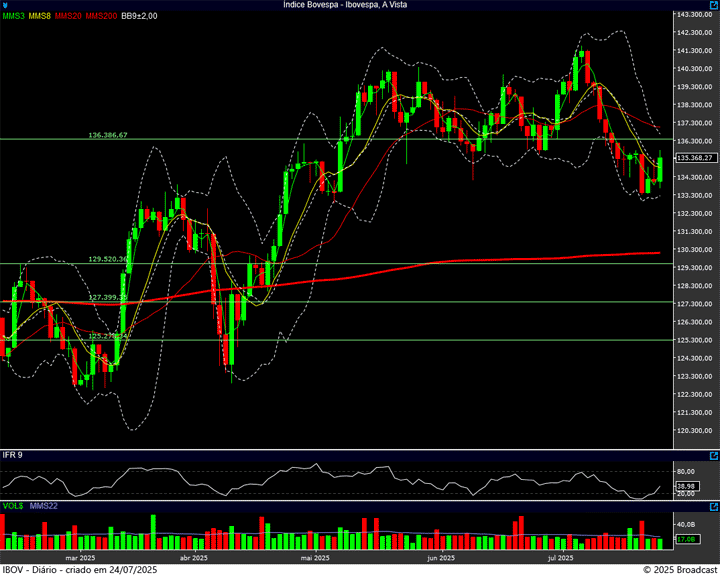Pop out the VOL$ volume panel
This screenshot has height=575, width=720.
click(x=714, y=507)
